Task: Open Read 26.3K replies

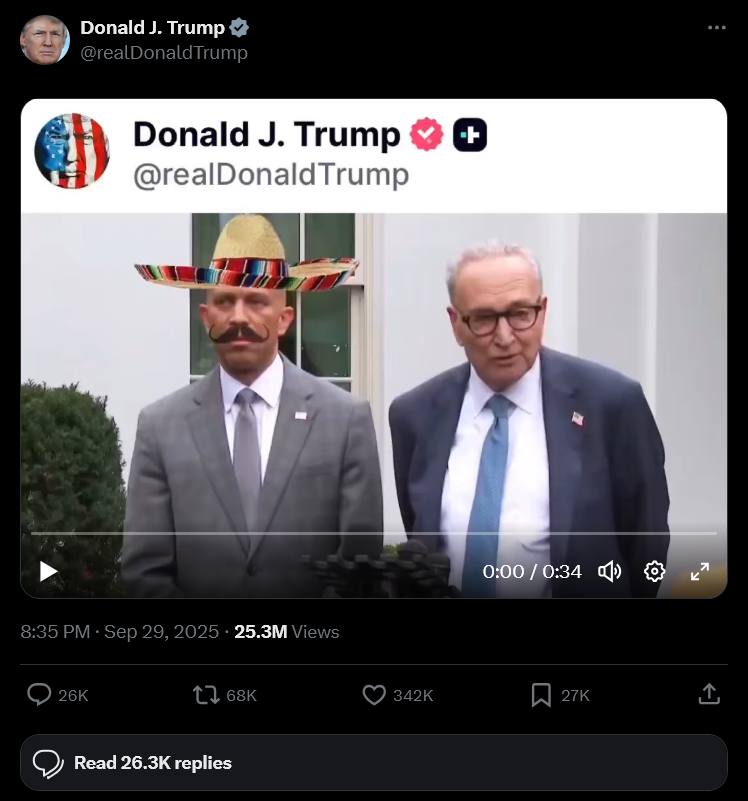Action: 374,763
